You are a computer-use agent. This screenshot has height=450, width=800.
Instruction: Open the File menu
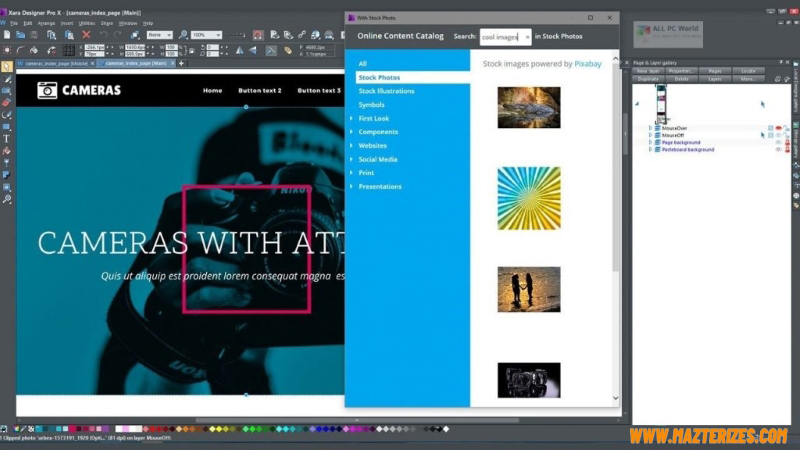tap(14, 23)
